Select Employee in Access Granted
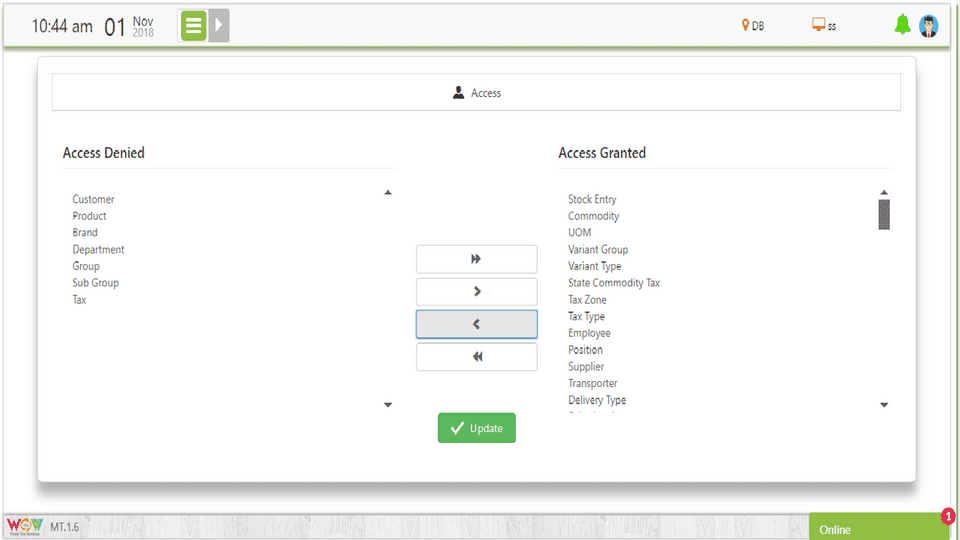The height and width of the screenshot is (540, 960). point(589,333)
